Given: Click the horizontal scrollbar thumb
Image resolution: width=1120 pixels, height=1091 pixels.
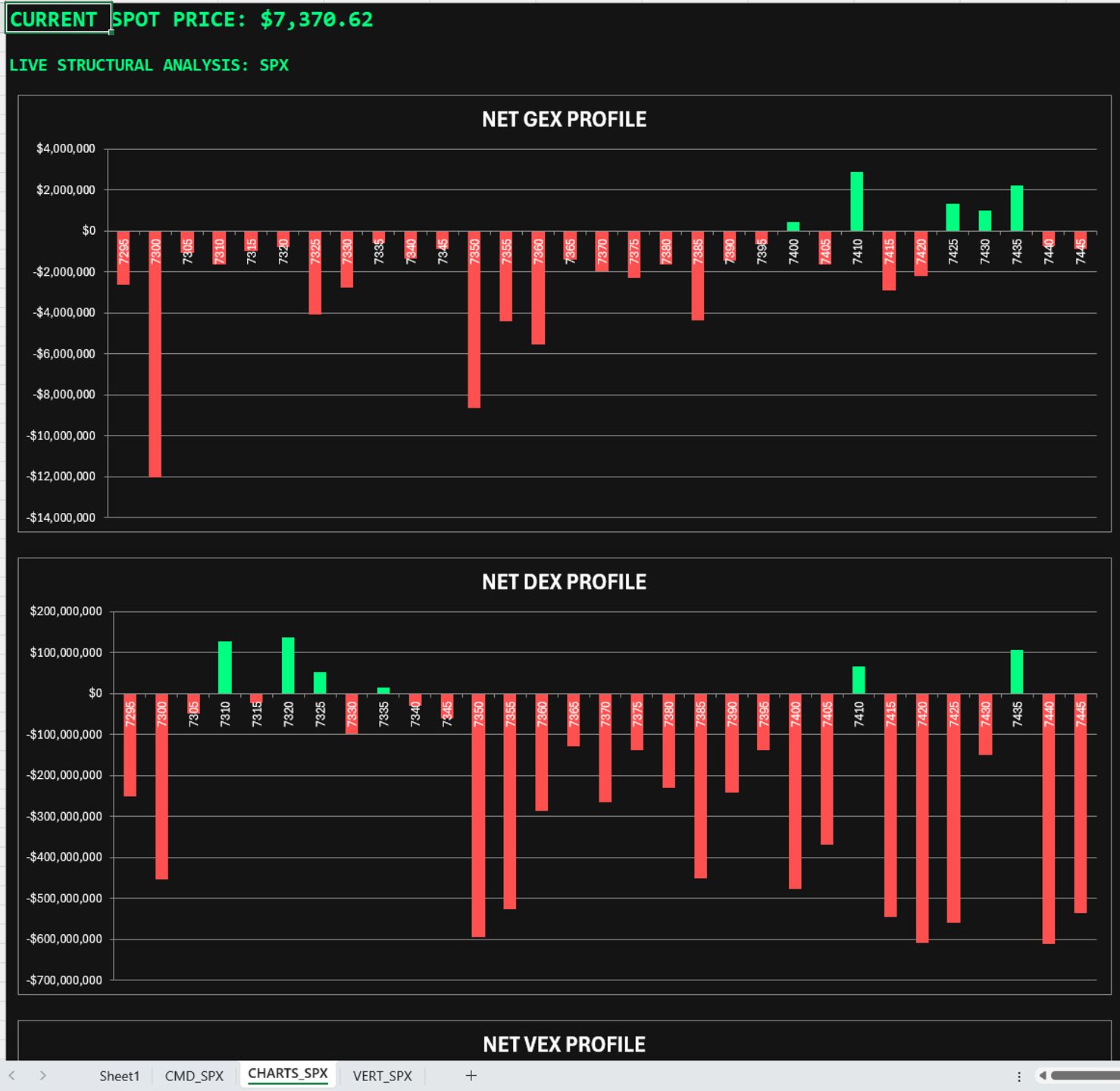Looking at the screenshot, I should 1085,1076.
